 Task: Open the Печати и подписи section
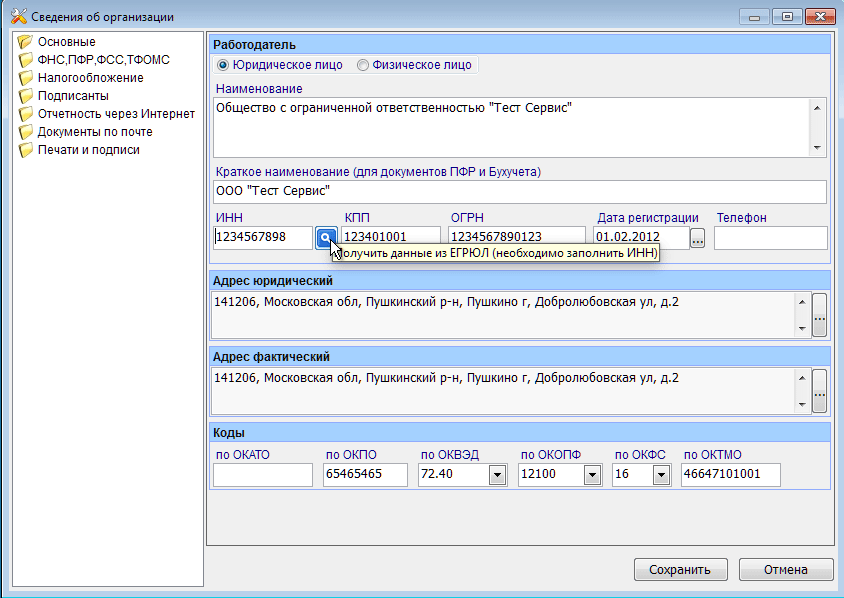coord(88,150)
